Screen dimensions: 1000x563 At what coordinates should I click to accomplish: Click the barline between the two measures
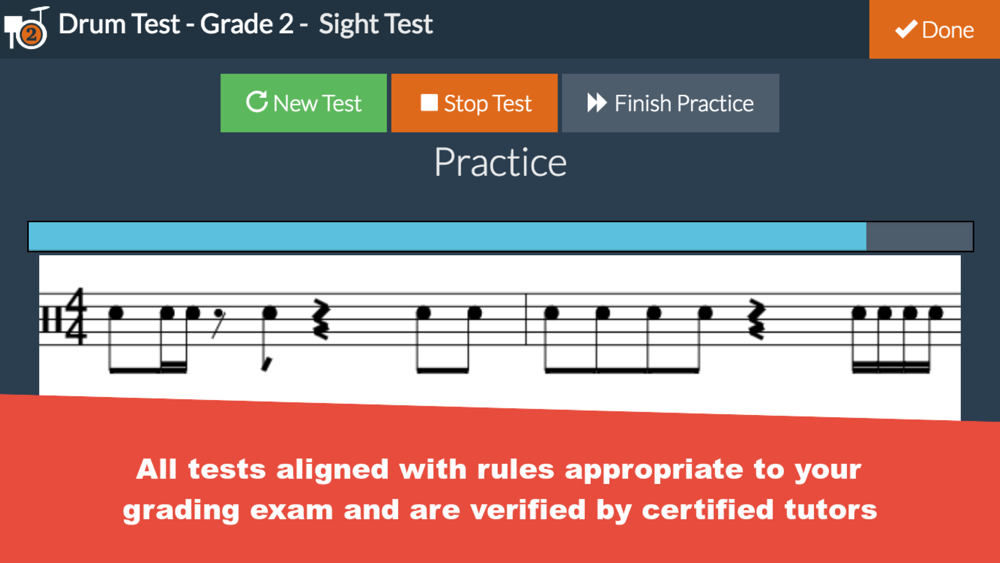526,319
